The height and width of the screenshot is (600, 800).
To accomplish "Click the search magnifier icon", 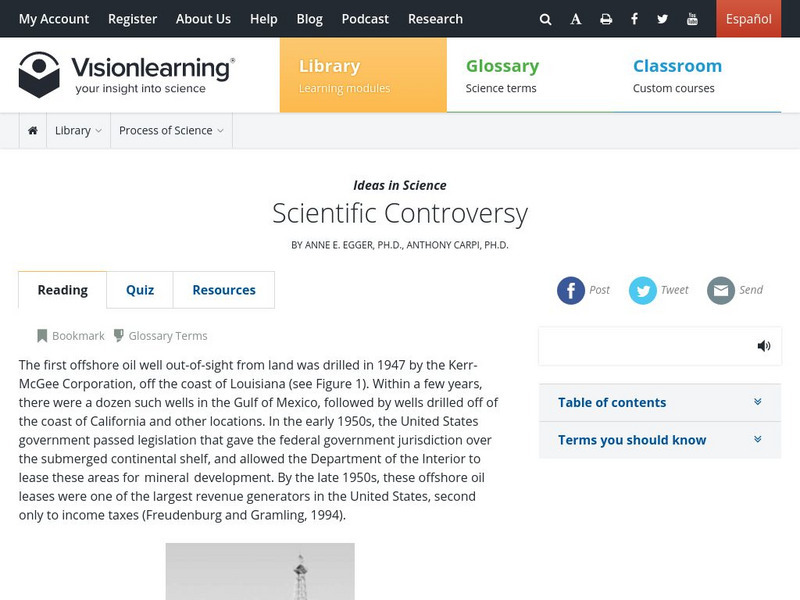I will 545,19.
